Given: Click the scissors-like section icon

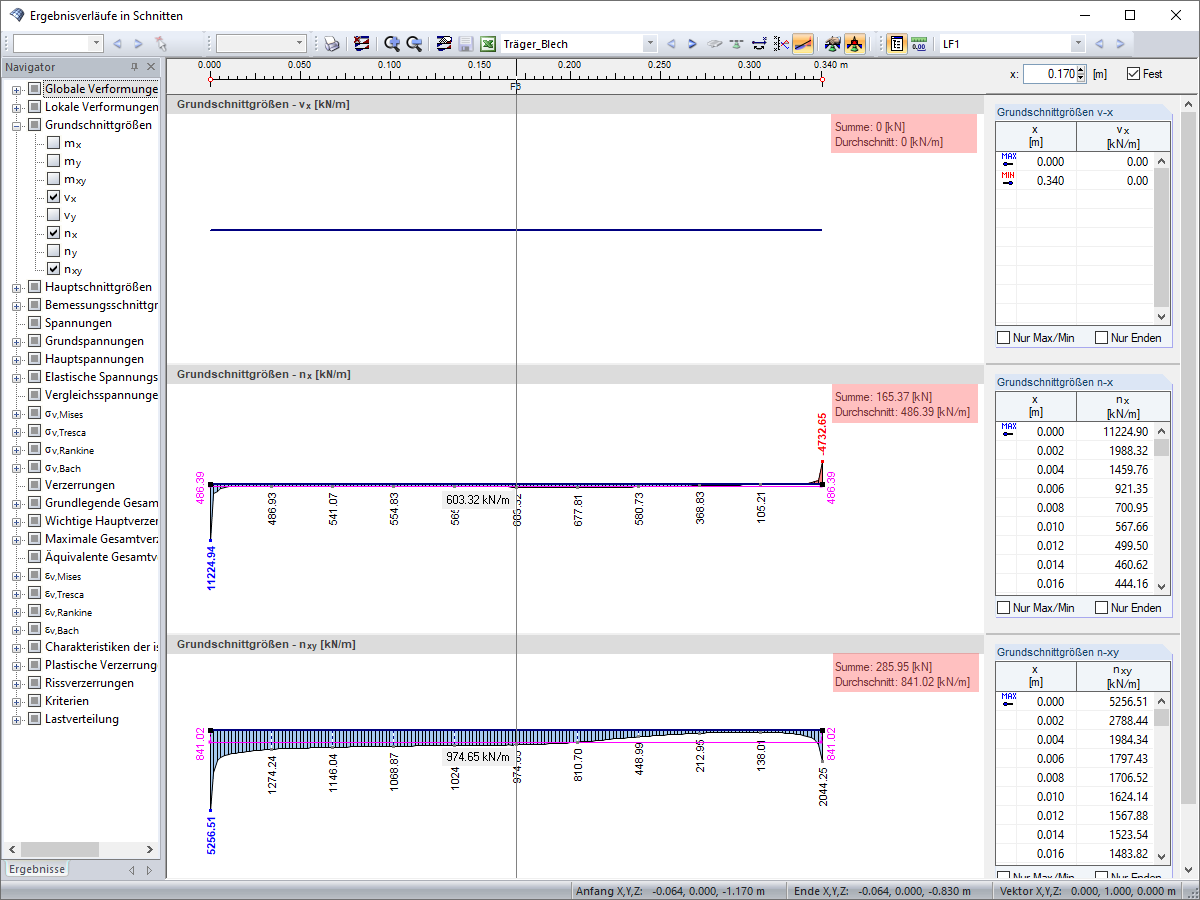Looking at the screenshot, I should click(782, 44).
